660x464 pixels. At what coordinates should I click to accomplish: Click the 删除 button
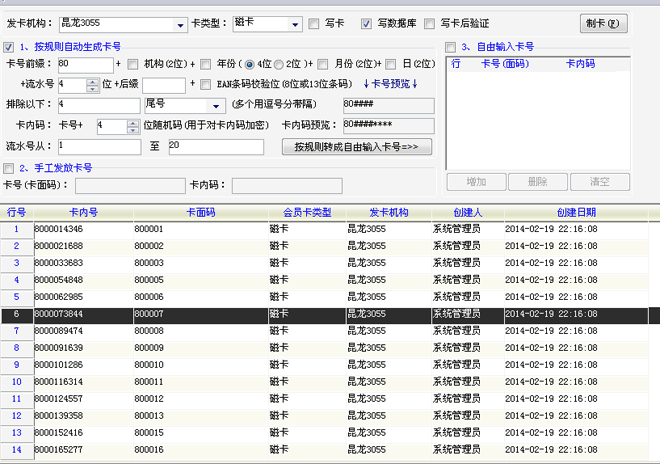pos(538,182)
